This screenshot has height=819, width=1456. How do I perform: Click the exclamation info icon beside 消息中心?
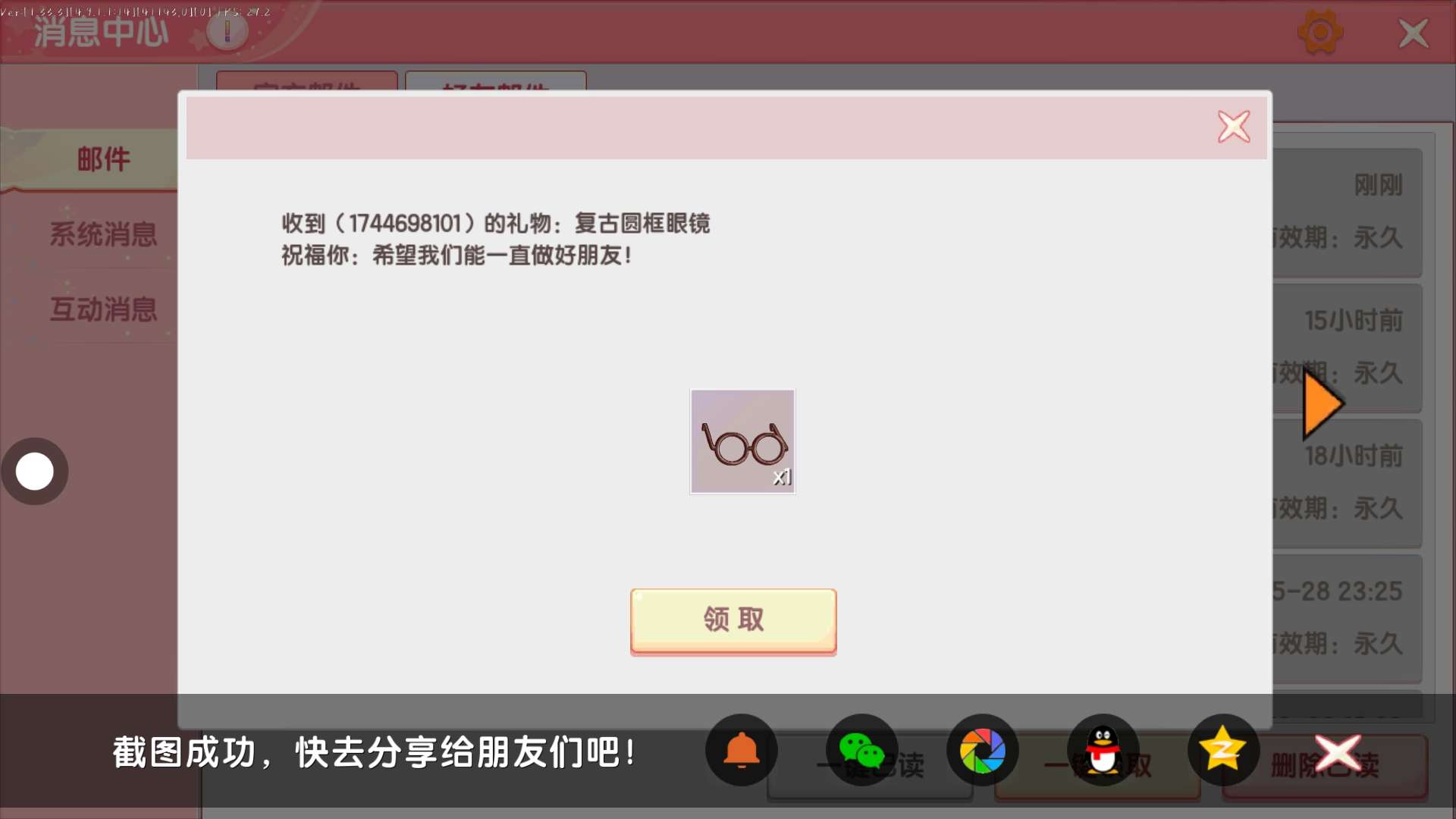click(x=227, y=31)
